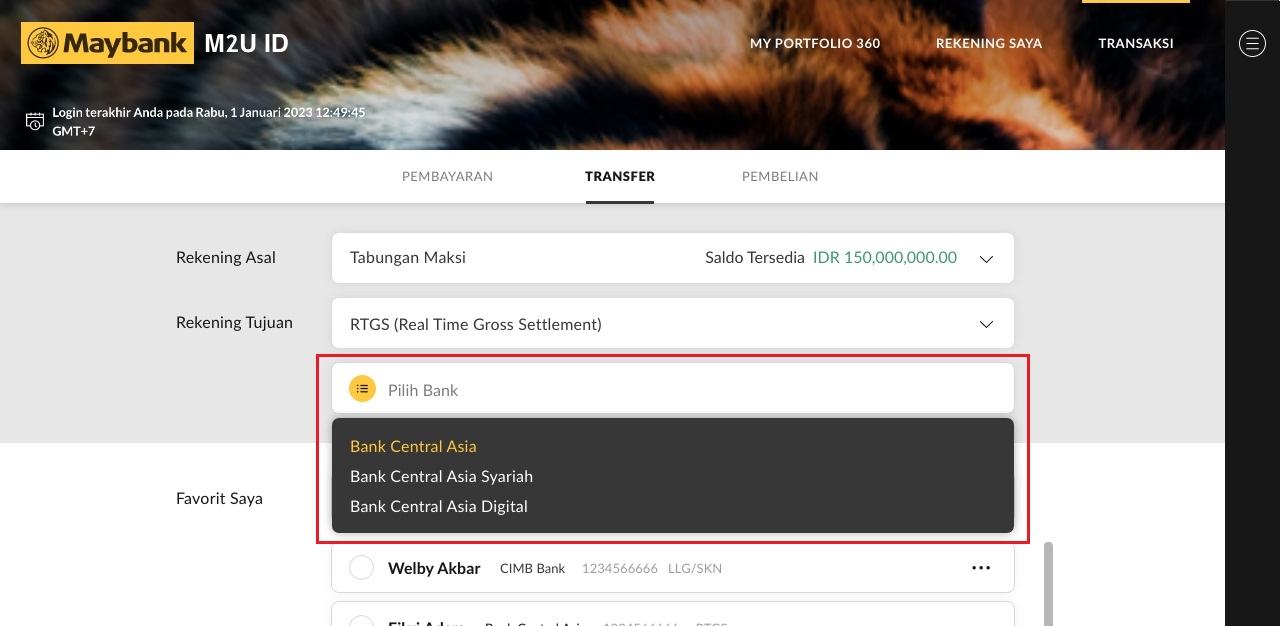1280x626 pixels.
Task: Choose Bank Central Asia from the list
Action: point(413,446)
